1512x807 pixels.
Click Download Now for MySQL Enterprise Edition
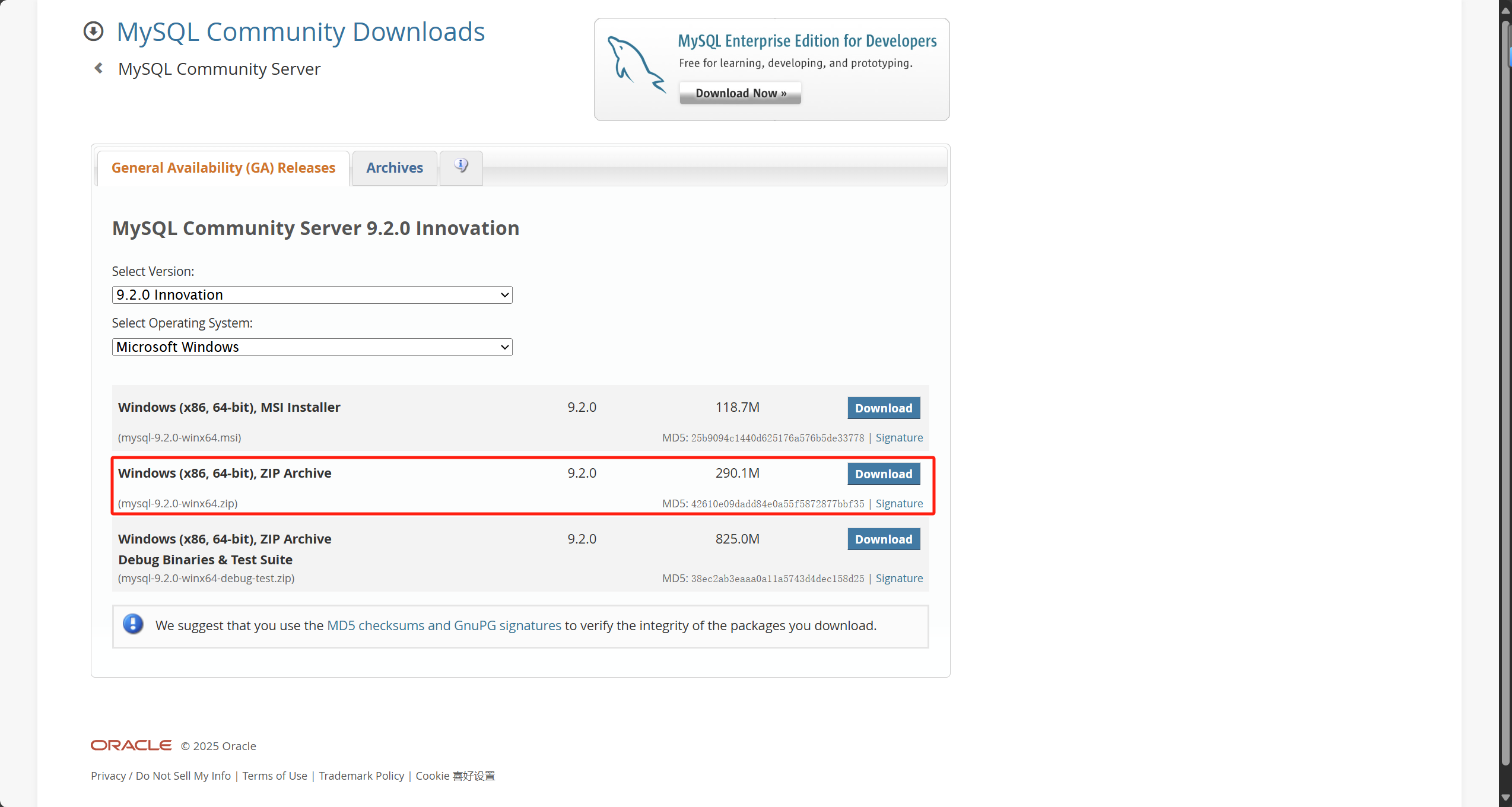click(739, 93)
